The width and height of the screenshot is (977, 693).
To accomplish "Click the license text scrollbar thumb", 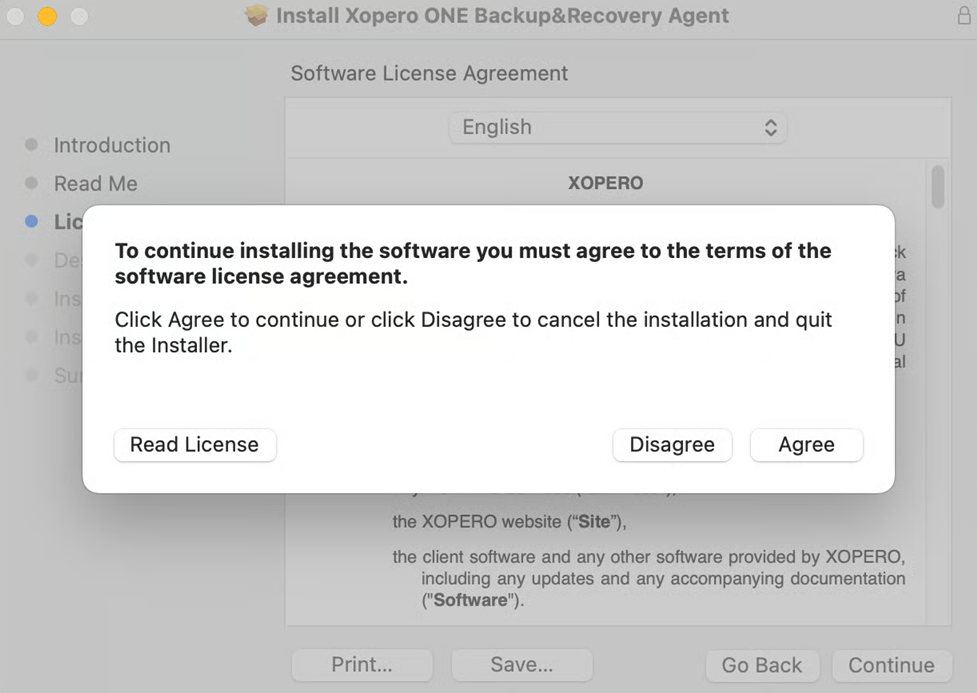I will pos(937,187).
